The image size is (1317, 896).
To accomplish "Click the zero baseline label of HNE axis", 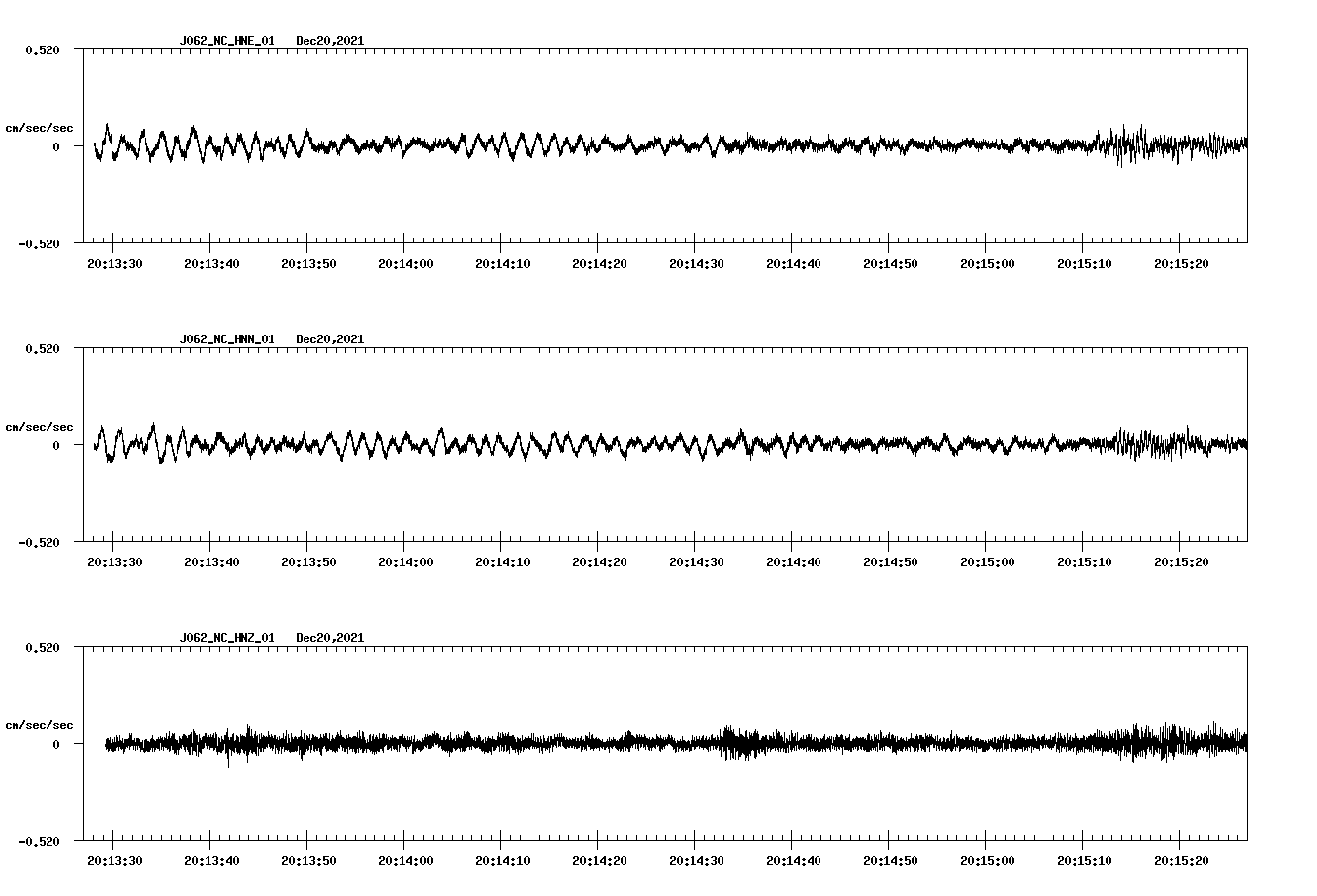I will click(55, 146).
